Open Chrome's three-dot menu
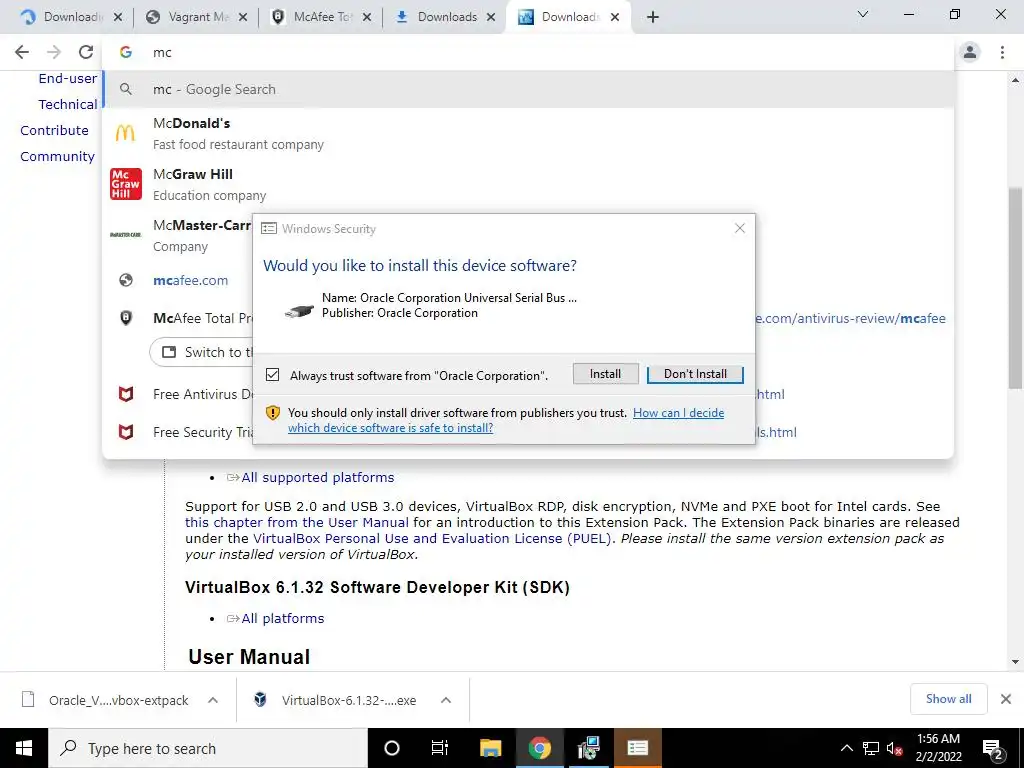Screen dimensions: 1024x768 coord(1002,52)
